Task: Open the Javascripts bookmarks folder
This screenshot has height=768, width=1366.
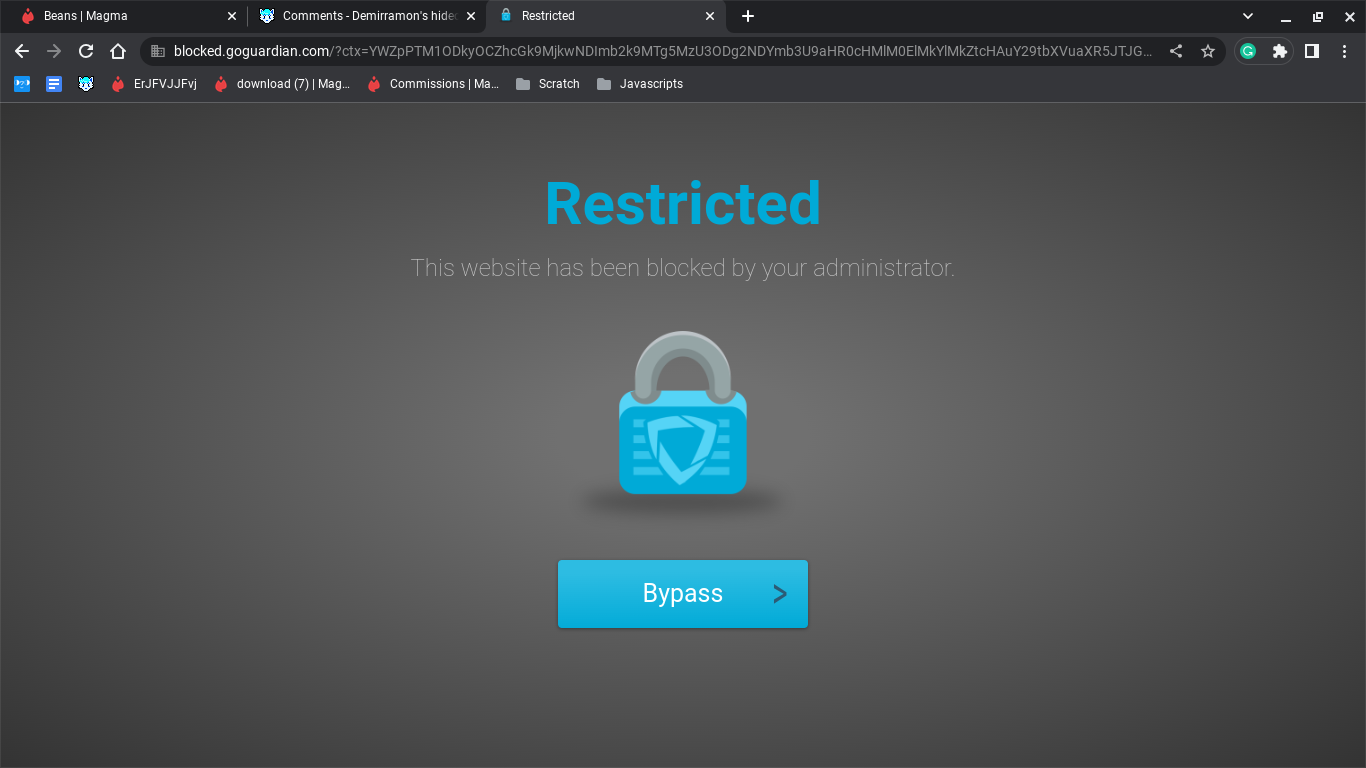Action: click(x=640, y=84)
